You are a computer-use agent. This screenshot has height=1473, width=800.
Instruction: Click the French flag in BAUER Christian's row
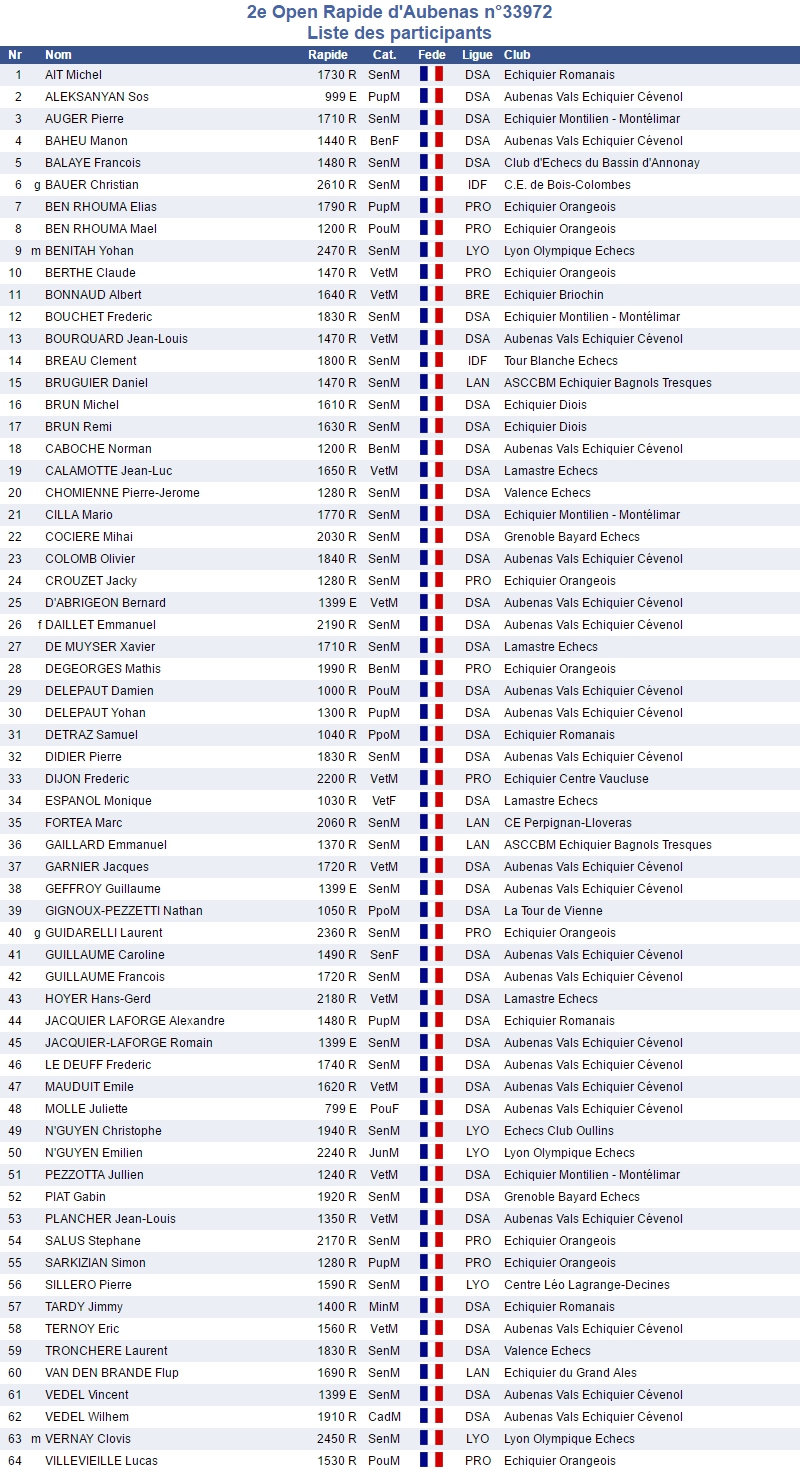(431, 185)
